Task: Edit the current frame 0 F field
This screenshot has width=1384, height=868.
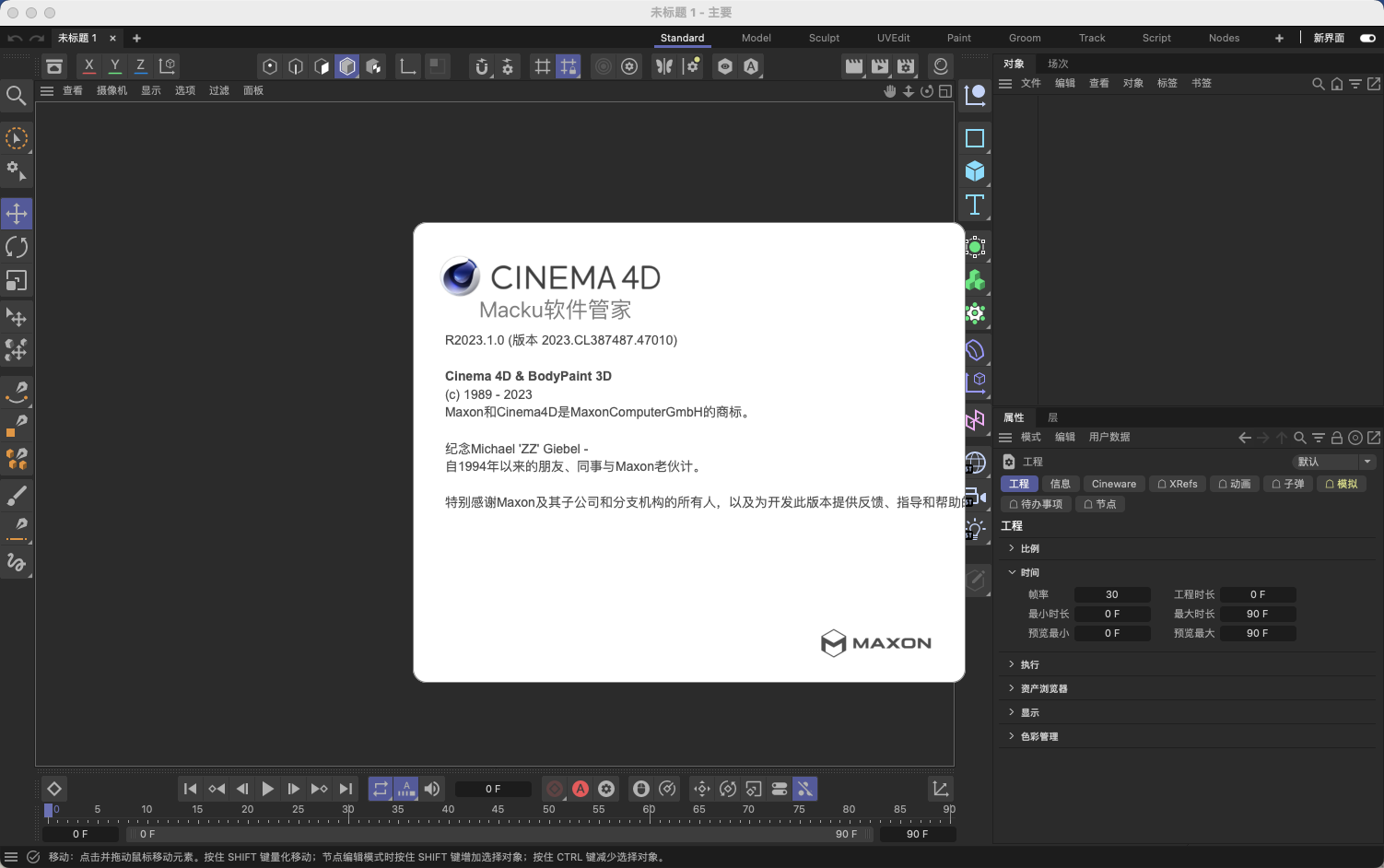Action: [493, 789]
